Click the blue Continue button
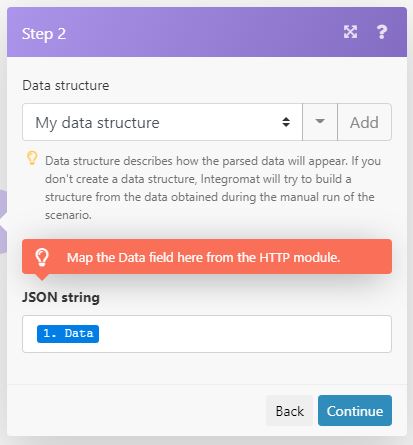The image size is (413, 445). point(355,411)
